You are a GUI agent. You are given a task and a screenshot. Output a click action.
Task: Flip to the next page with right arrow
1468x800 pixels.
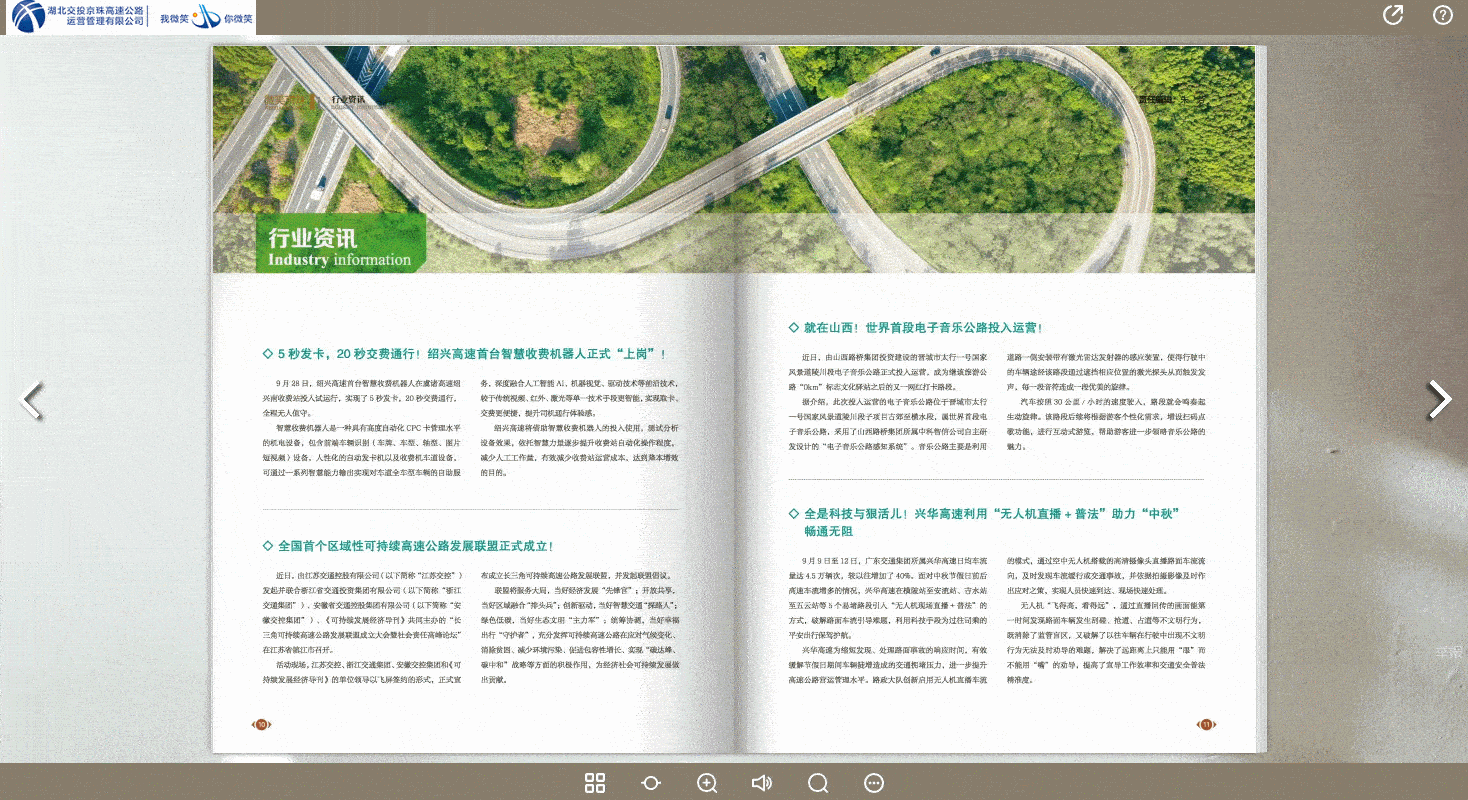pyautogui.click(x=1440, y=399)
